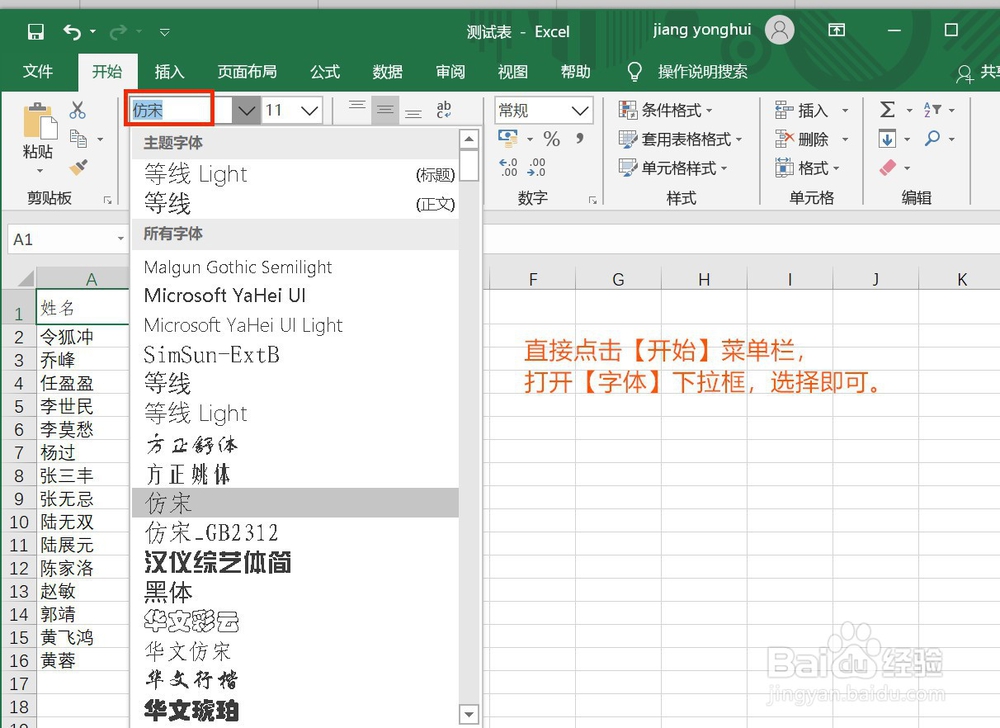
Task: Align text to the bottom
Action: [413, 114]
